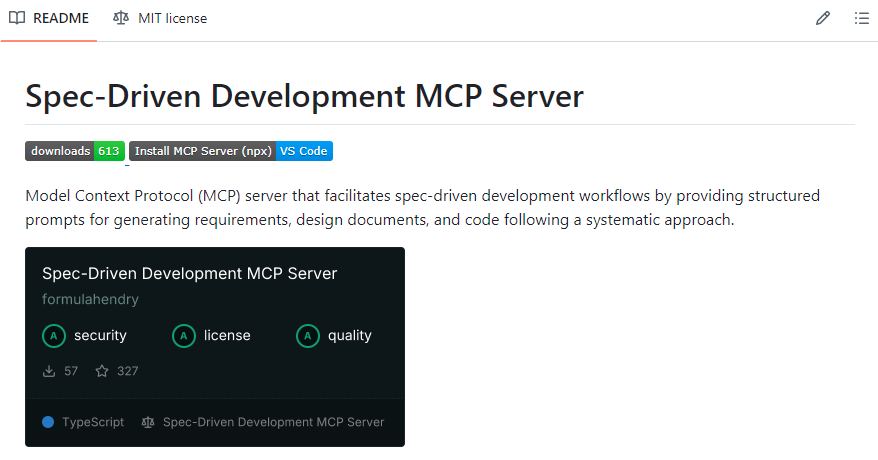Click the Install MCP Server (npx) badge
The width and height of the screenshot is (878, 460).
(x=203, y=151)
